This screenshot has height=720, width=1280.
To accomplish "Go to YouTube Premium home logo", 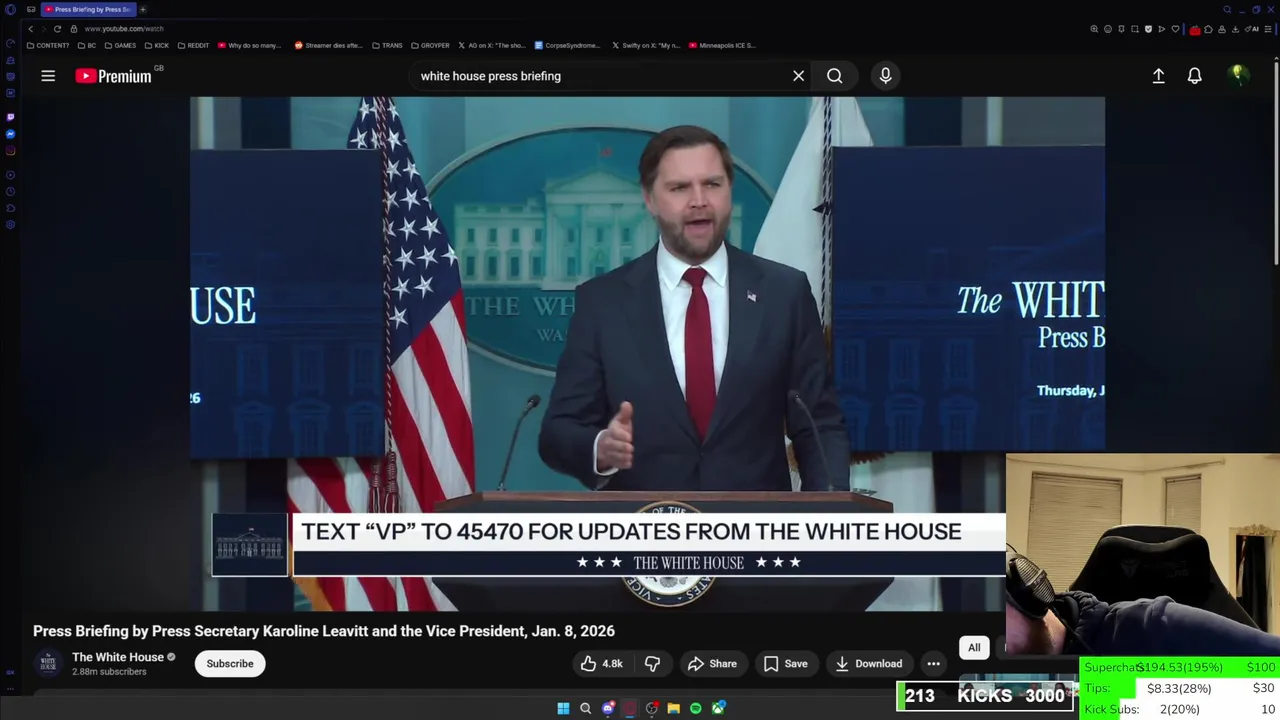I will point(113,76).
